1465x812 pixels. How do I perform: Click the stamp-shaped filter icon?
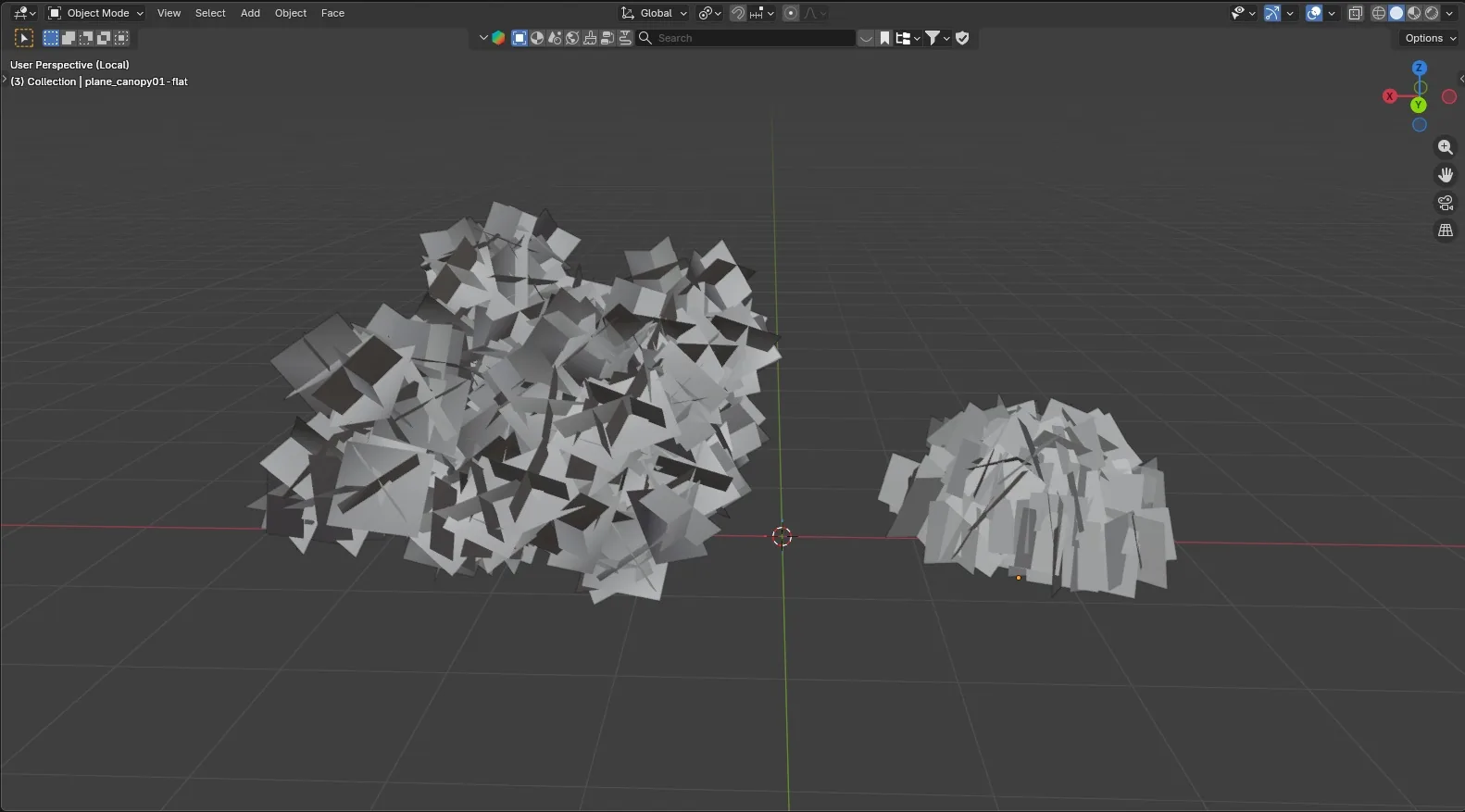pos(625,38)
